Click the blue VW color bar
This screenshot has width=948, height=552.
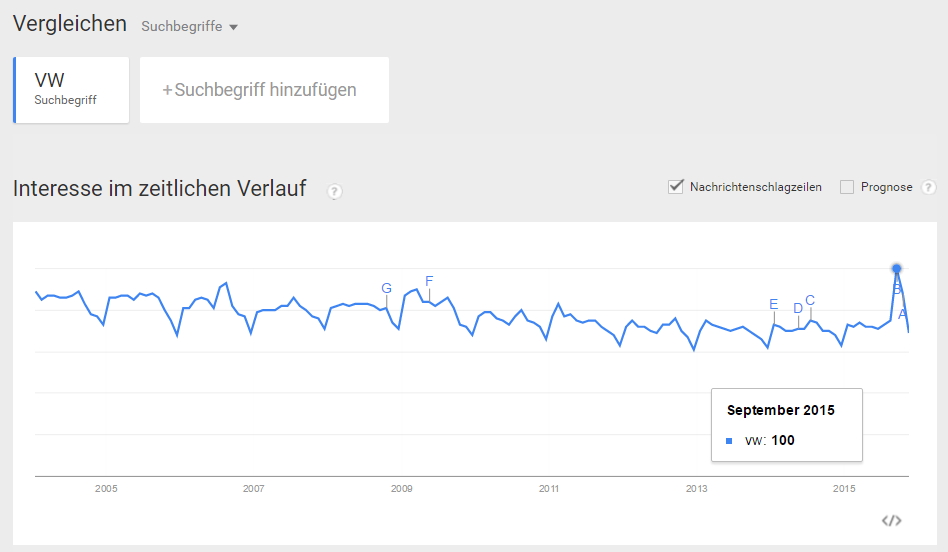(x=15, y=90)
